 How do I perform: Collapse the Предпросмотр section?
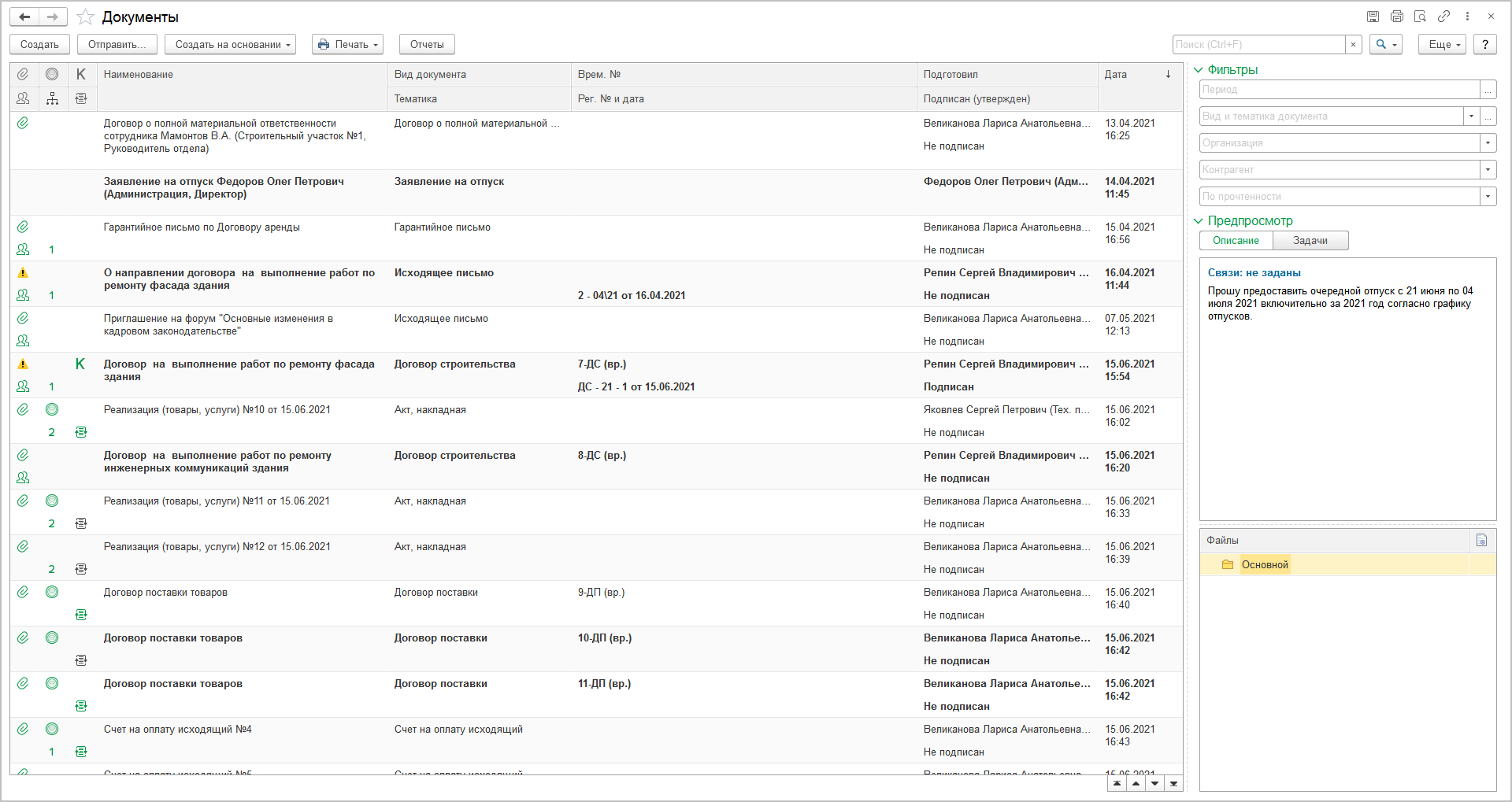pos(1199,221)
